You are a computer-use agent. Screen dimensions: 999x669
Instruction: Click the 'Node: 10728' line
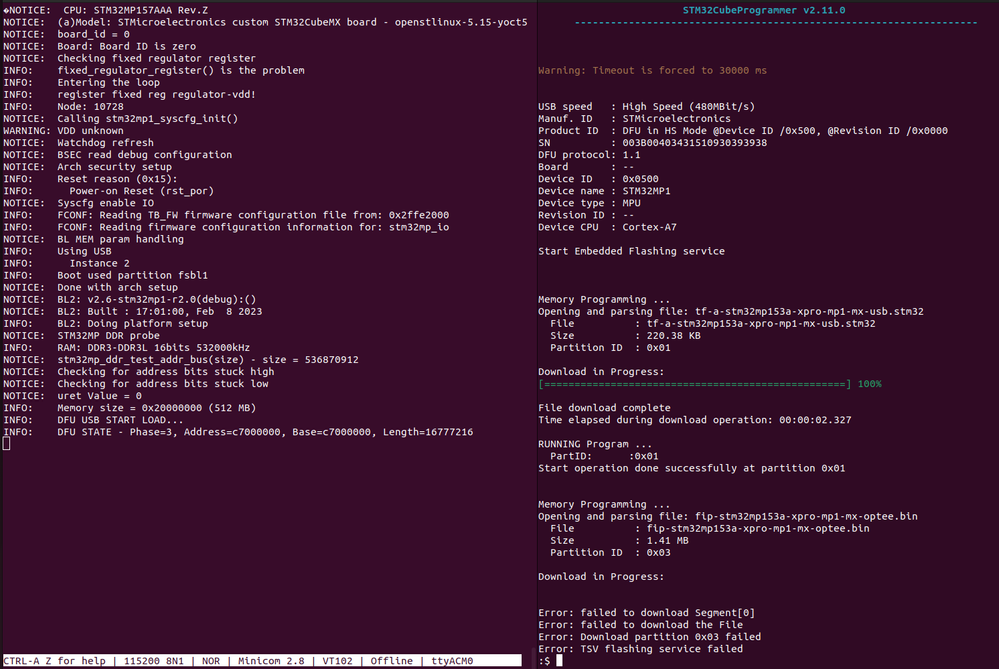[63, 107]
